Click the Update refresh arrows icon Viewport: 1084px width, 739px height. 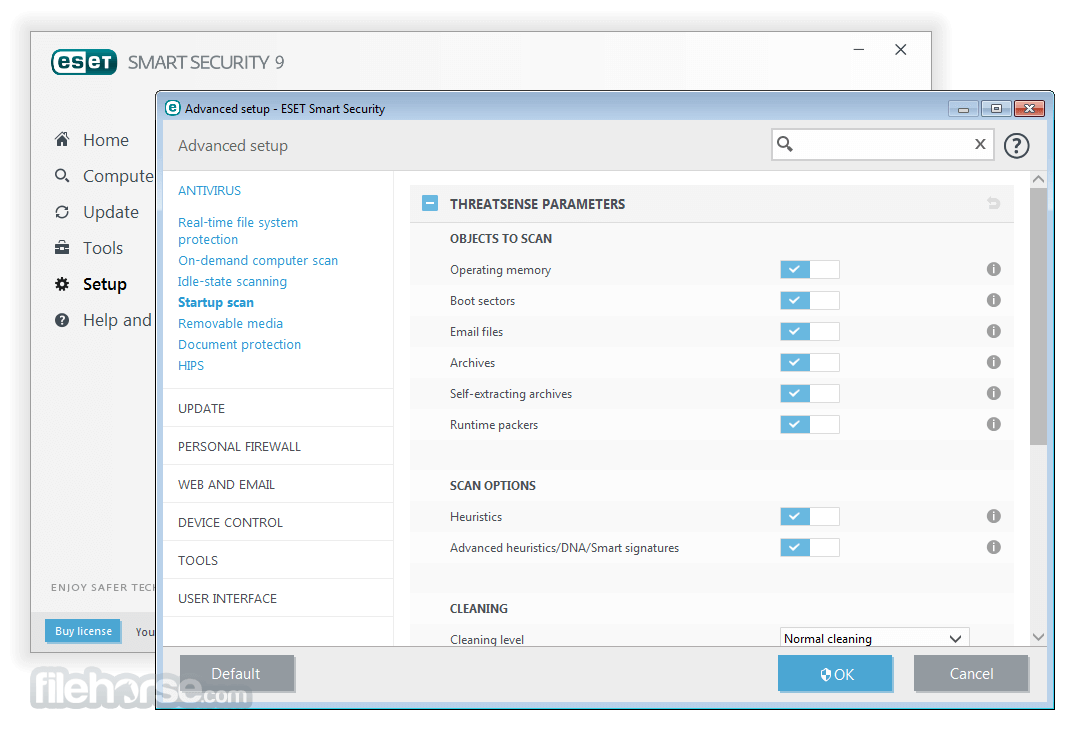pyautogui.click(x=62, y=212)
